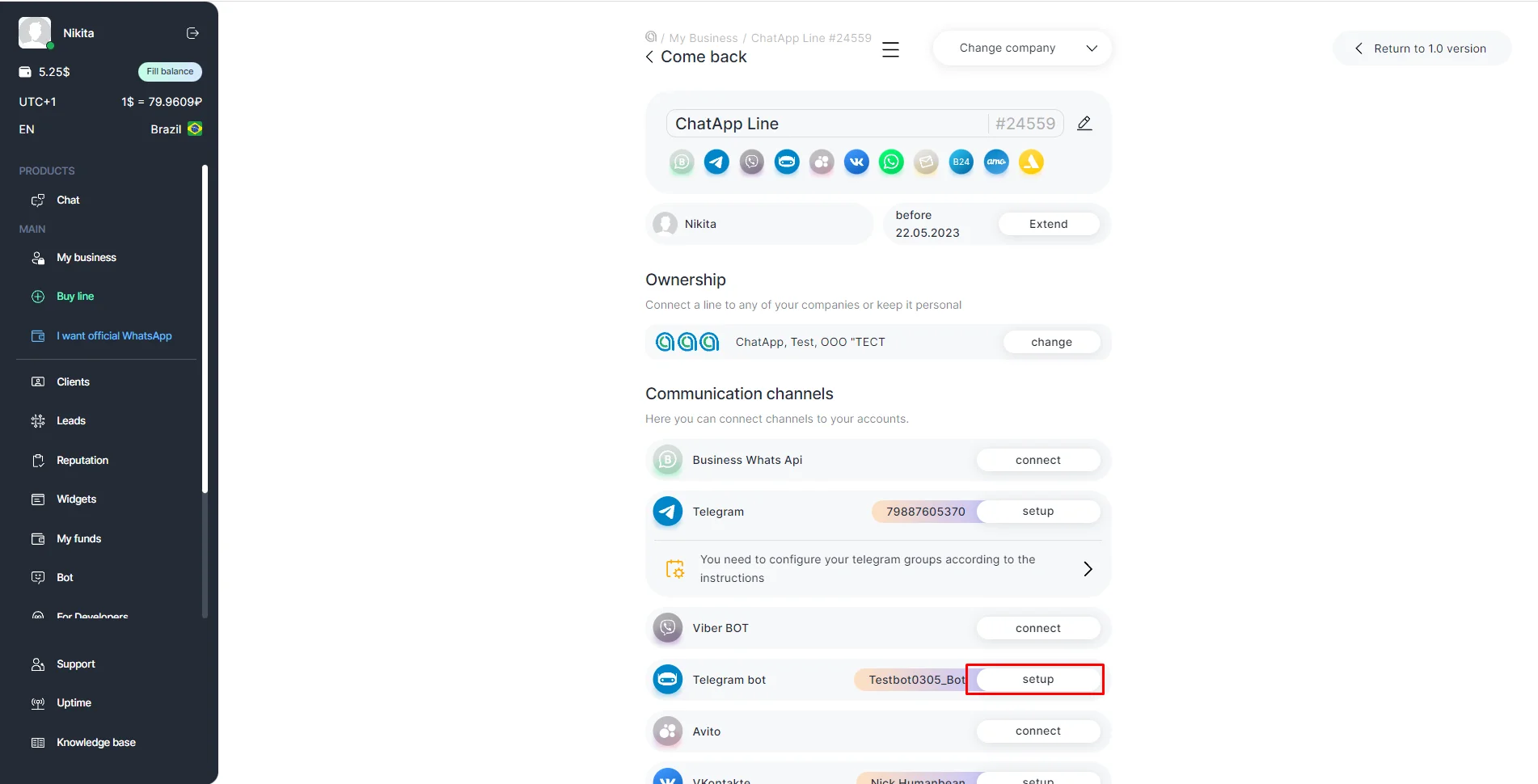1538x784 pixels.
Task: Click the Extend button for line expiry
Action: (1048, 224)
